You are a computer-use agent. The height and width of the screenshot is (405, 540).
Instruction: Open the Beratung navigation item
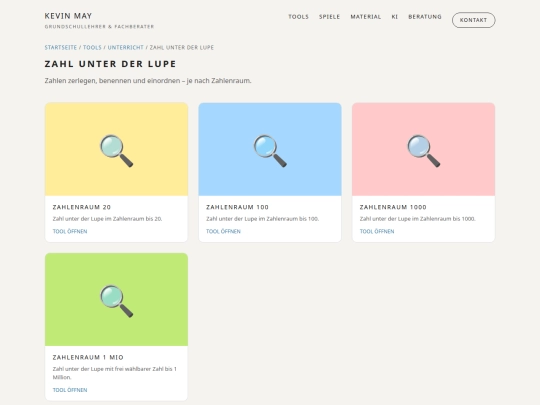pyautogui.click(x=425, y=17)
